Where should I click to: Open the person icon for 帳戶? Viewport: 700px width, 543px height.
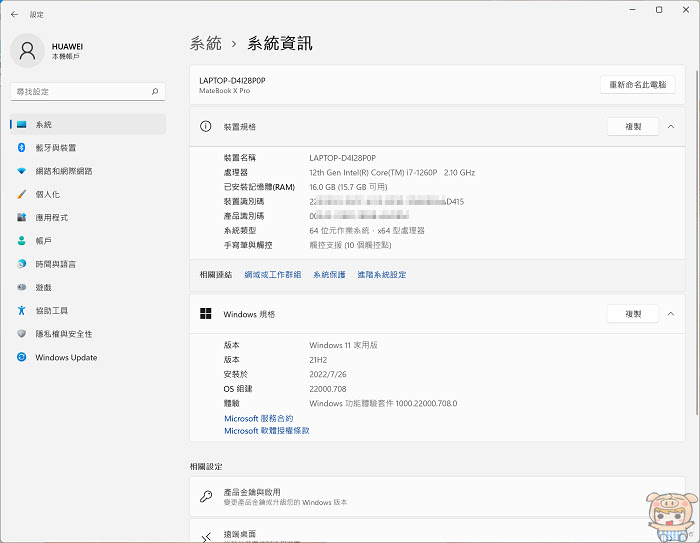point(21,241)
